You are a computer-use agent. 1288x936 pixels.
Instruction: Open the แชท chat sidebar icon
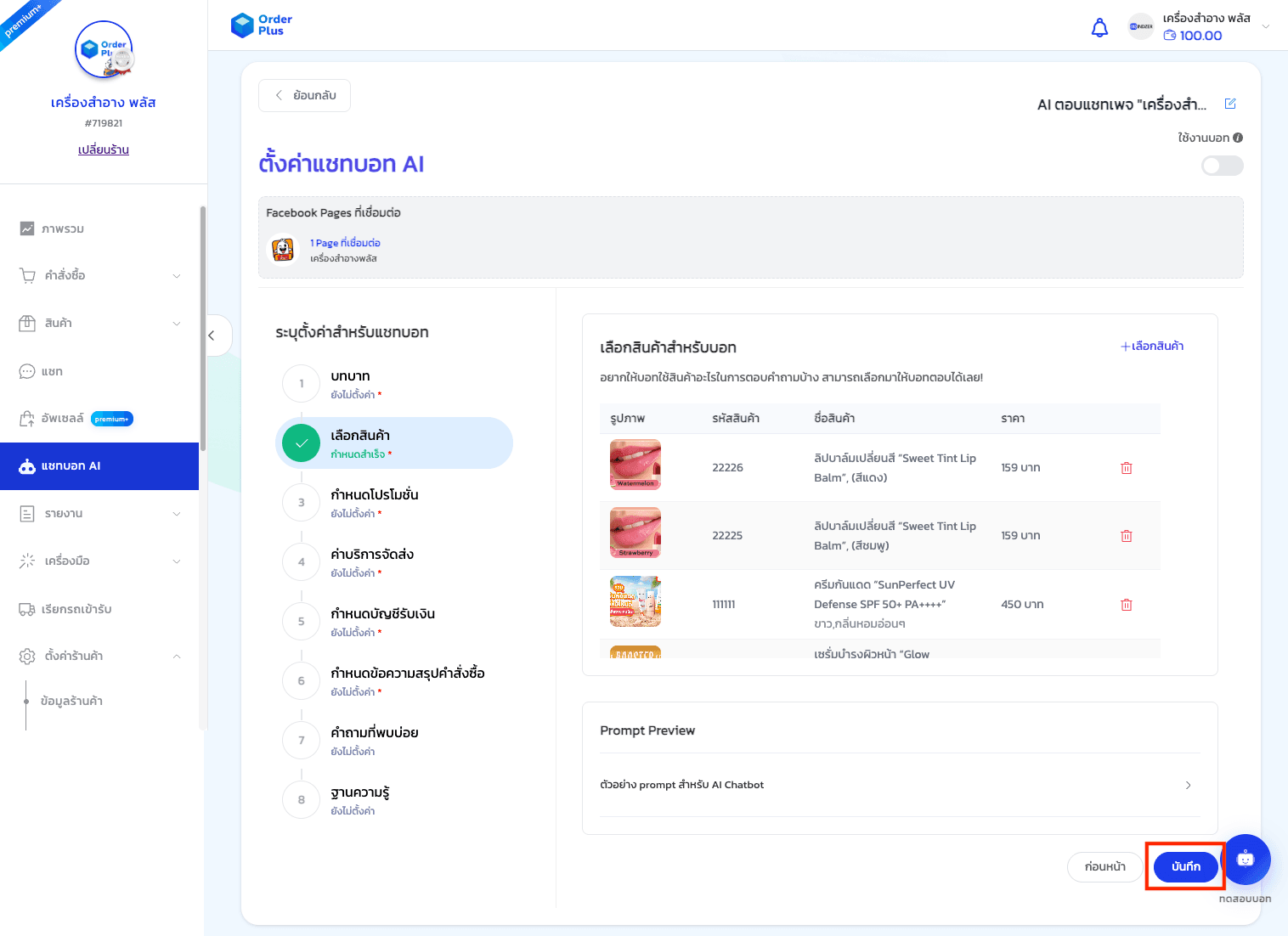26,371
